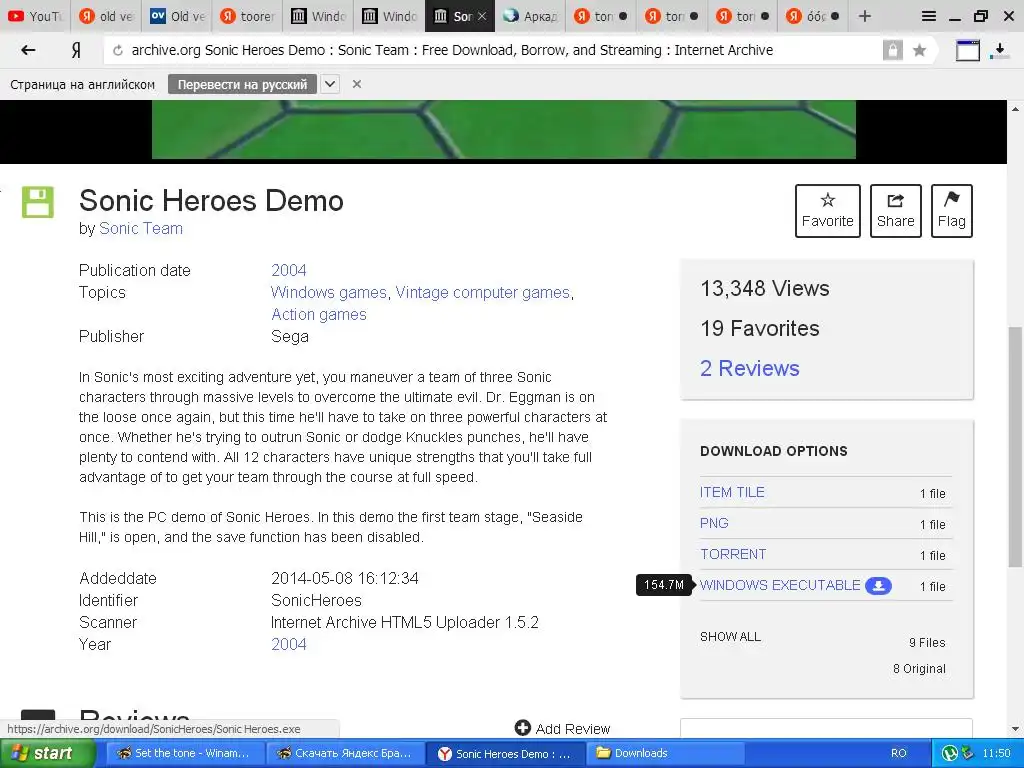Switch to the Аркад tab
Image resolution: width=1024 pixels, height=768 pixels.
[532, 16]
